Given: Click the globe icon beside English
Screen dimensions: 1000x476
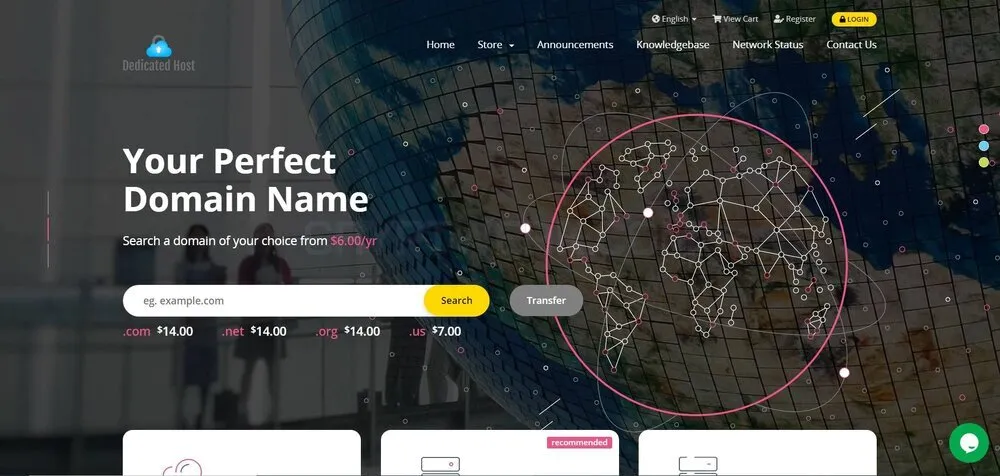Looking at the screenshot, I should pos(656,19).
